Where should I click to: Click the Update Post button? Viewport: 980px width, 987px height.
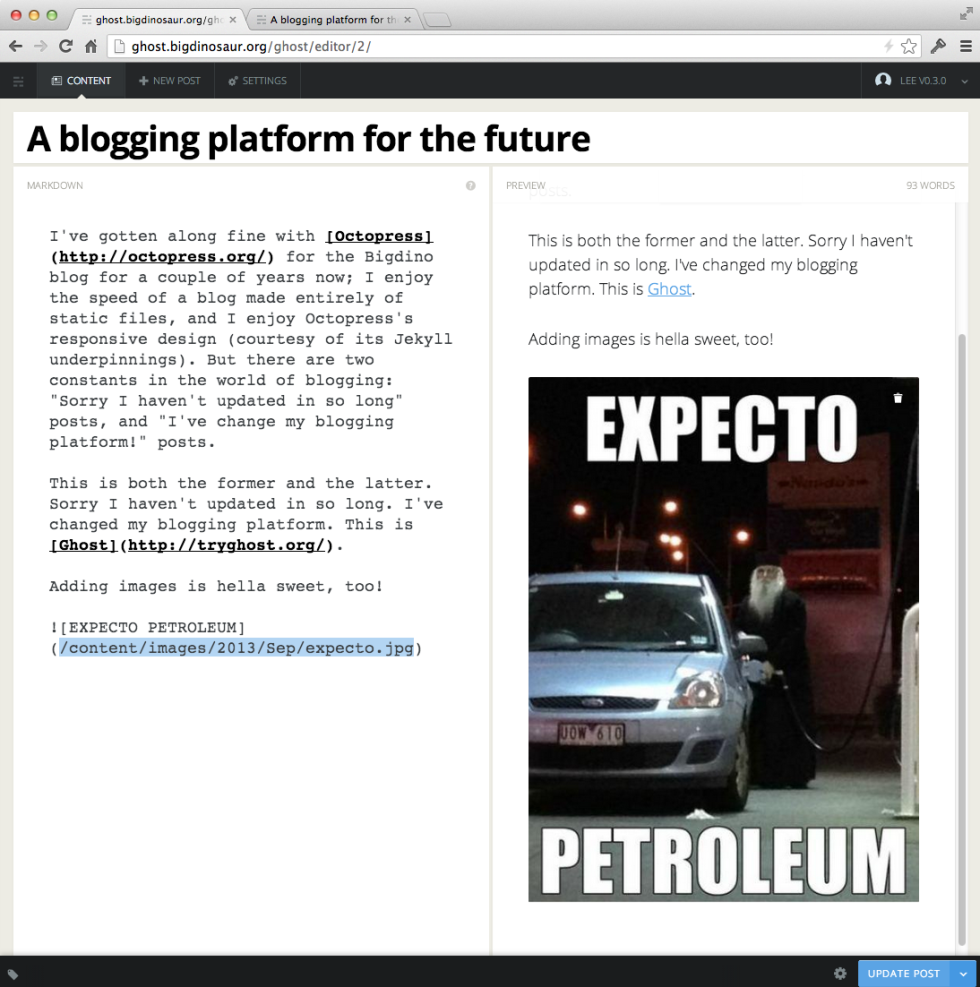tap(904, 973)
